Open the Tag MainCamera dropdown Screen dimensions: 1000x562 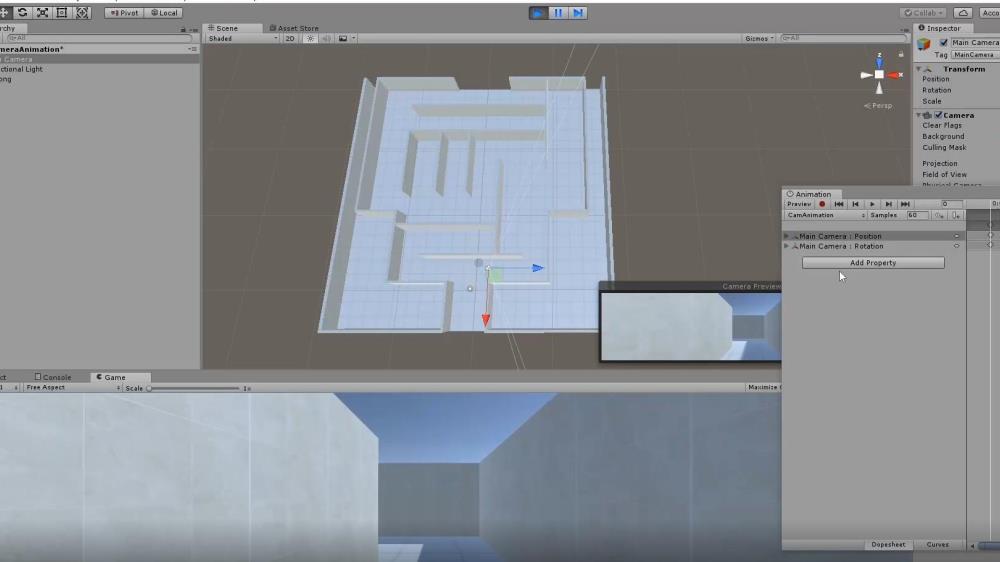974,55
